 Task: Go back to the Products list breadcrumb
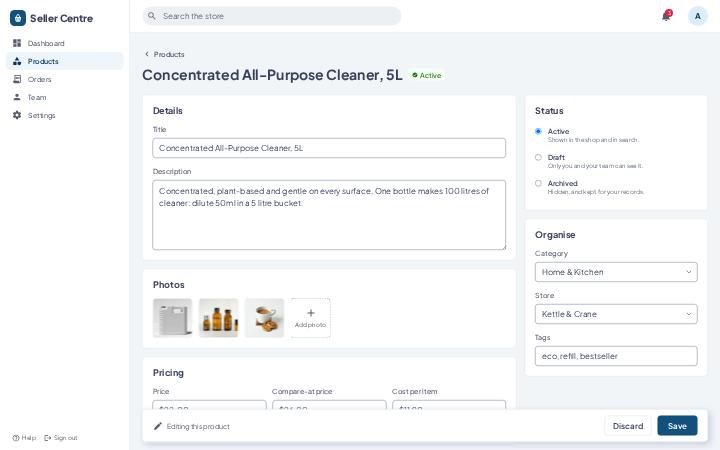coord(164,54)
